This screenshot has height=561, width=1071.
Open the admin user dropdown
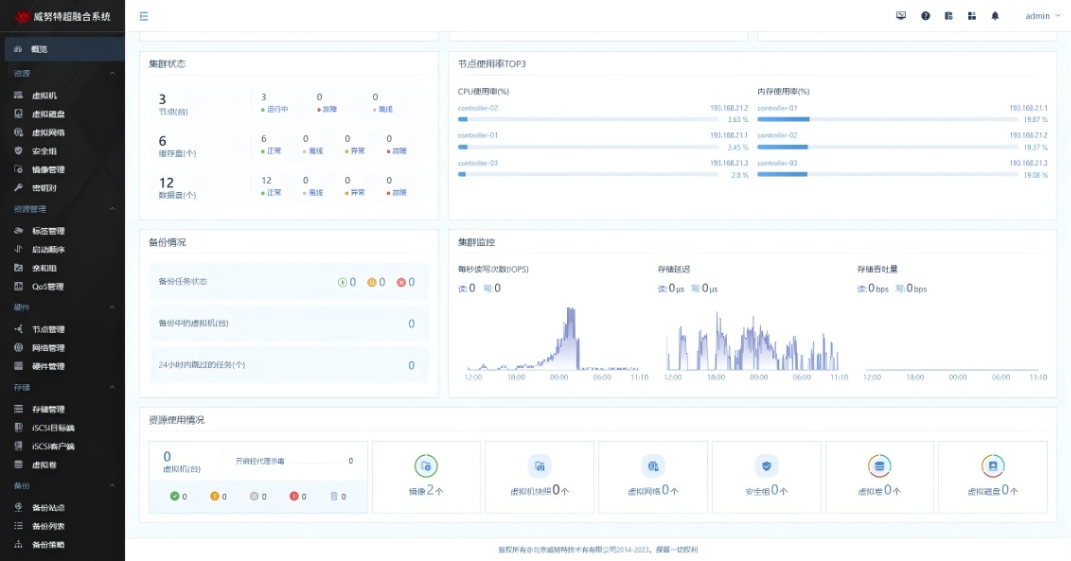coord(1042,16)
